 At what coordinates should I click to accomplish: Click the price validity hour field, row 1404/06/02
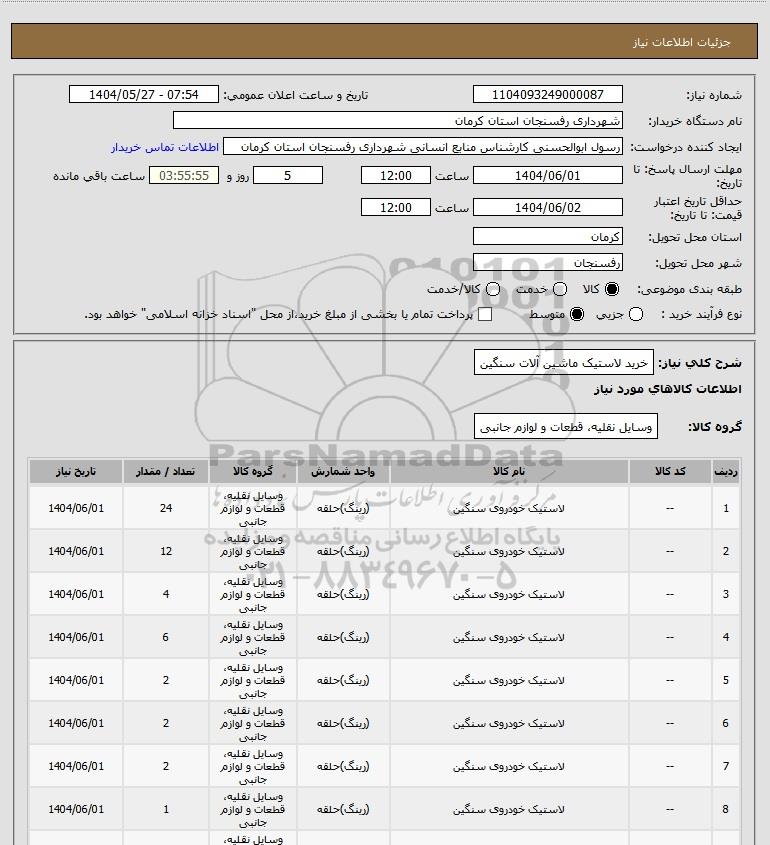(x=396, y=207)
